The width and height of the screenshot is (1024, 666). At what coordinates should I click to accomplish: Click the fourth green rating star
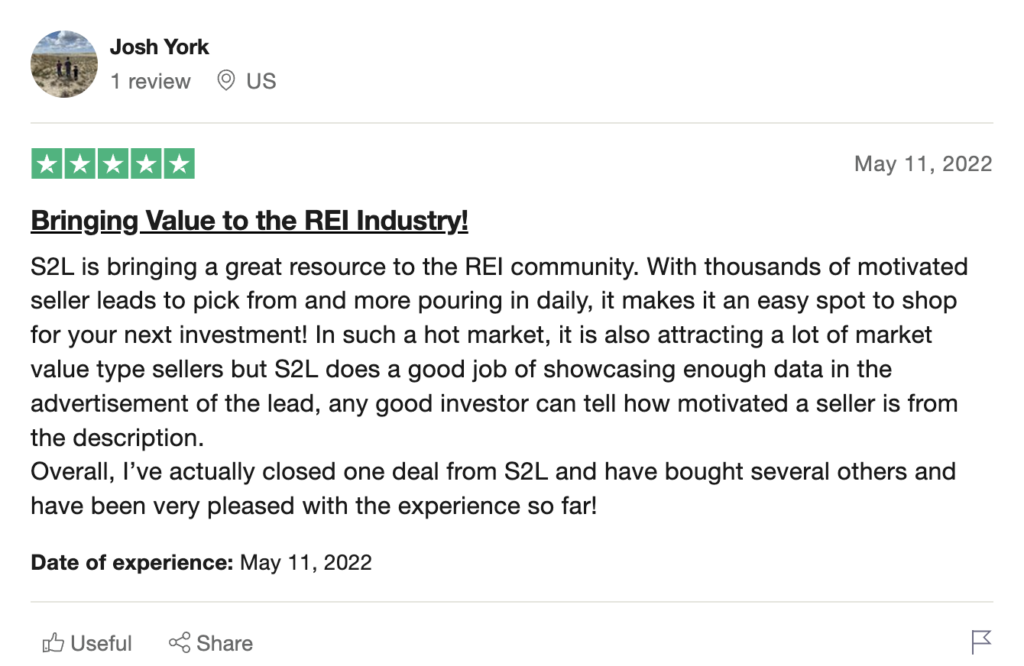point(146,164)
